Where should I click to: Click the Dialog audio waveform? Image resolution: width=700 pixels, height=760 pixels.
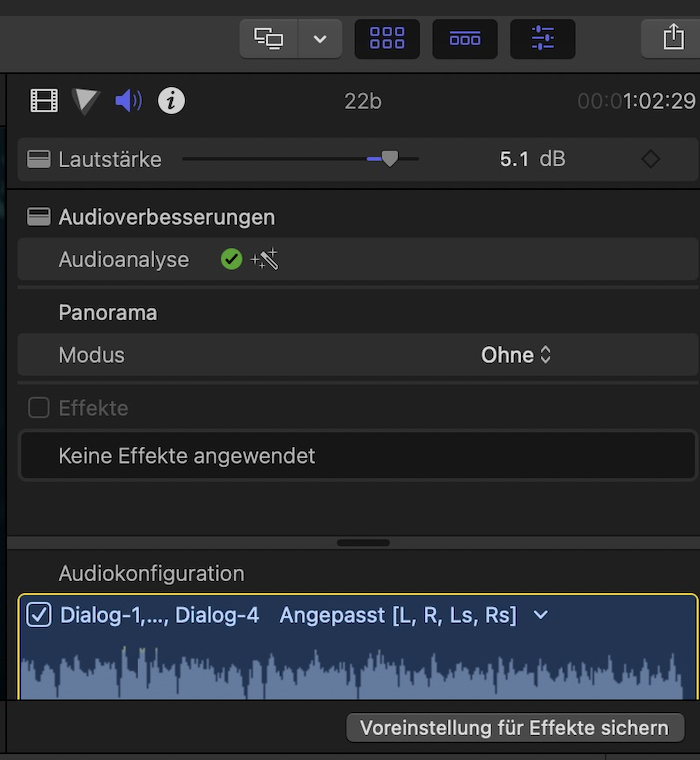click(353, 671)
